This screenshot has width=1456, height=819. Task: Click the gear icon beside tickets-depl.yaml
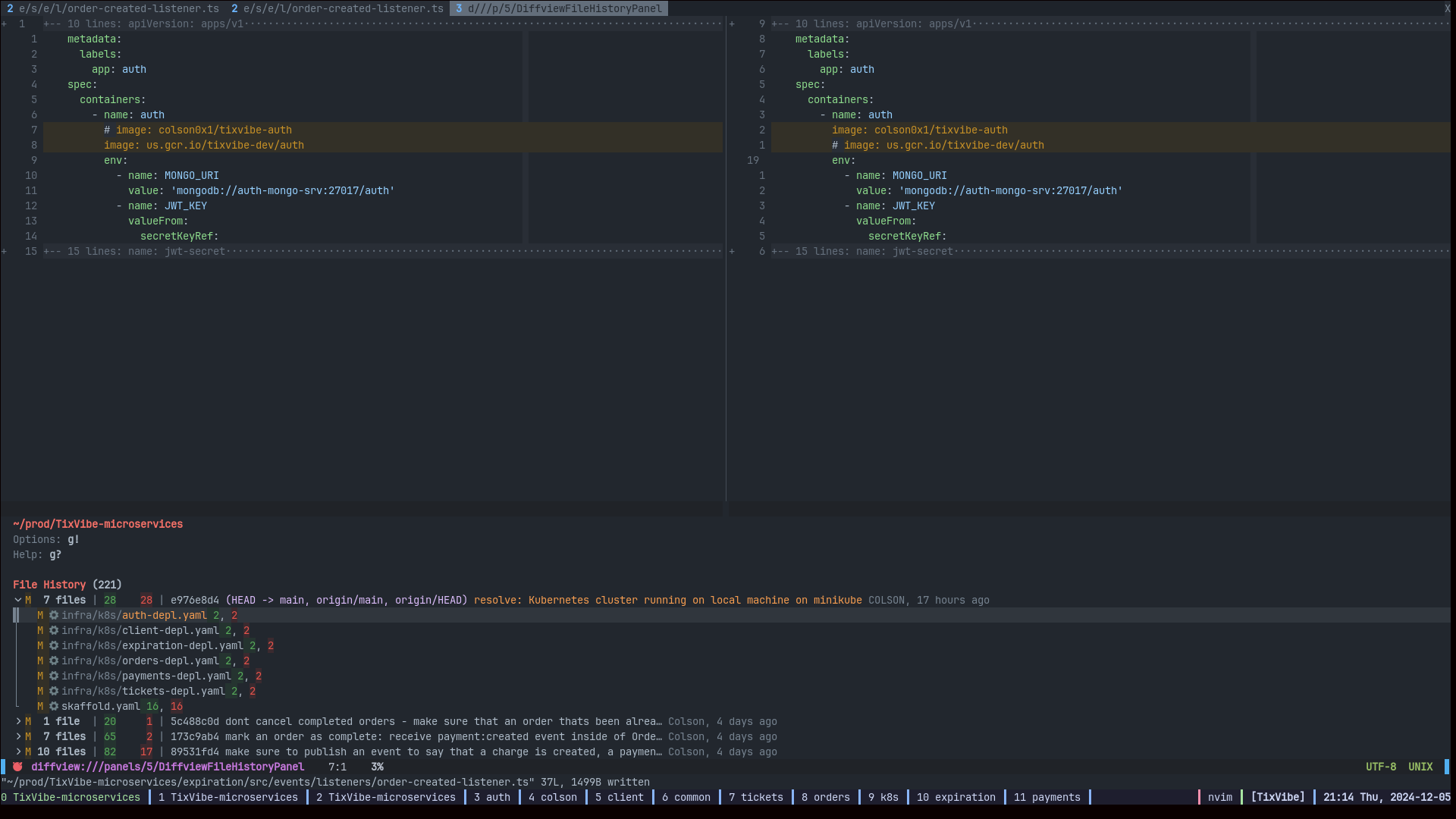54,691
